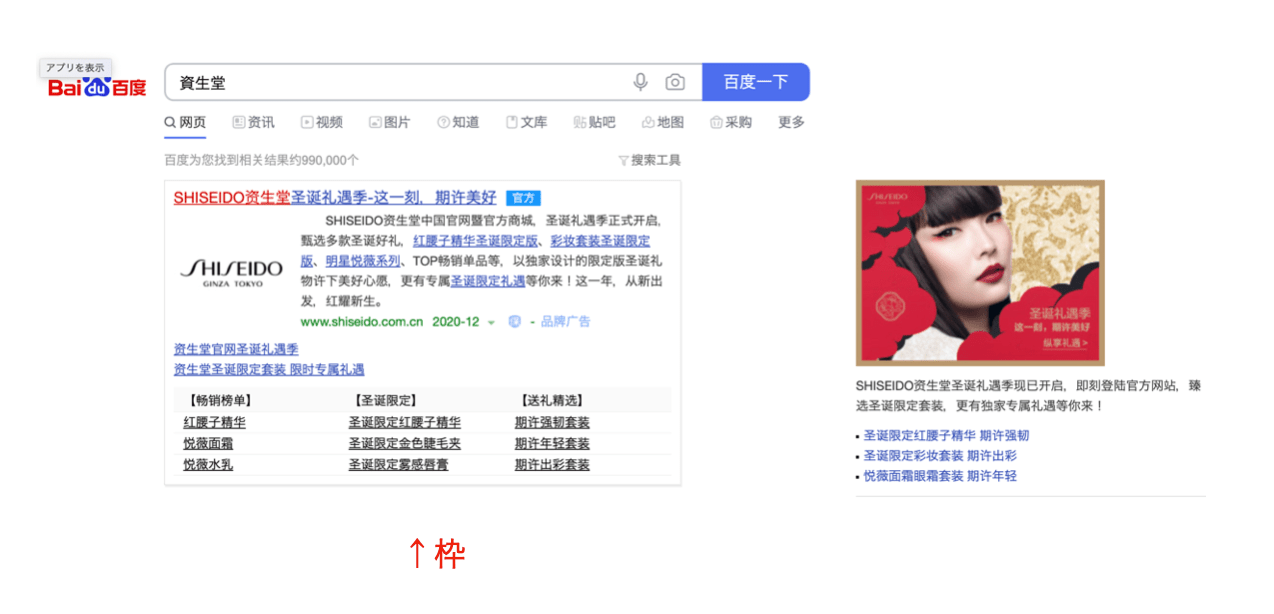Open 圣诞限定金色睫毛夹 link
1274x614 pixels.
405,444
